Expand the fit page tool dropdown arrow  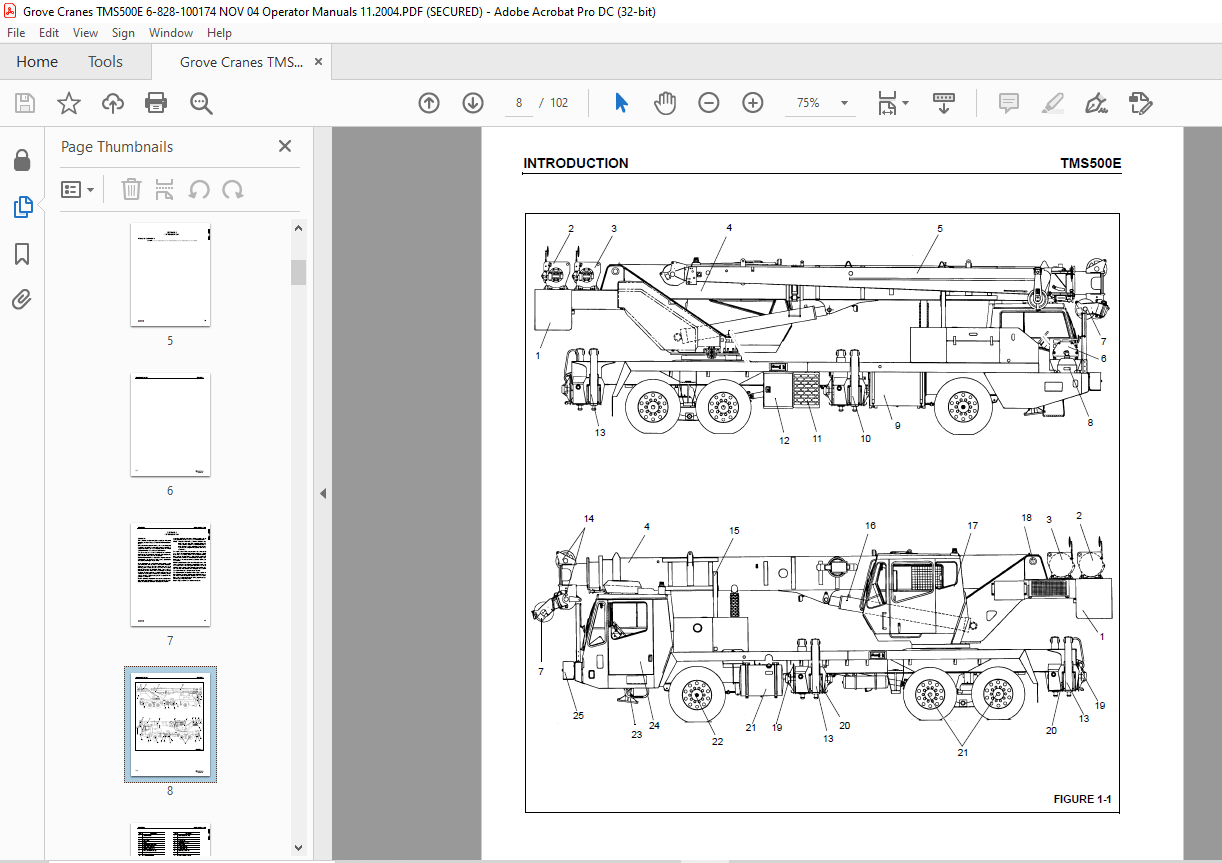coord(906,103)
